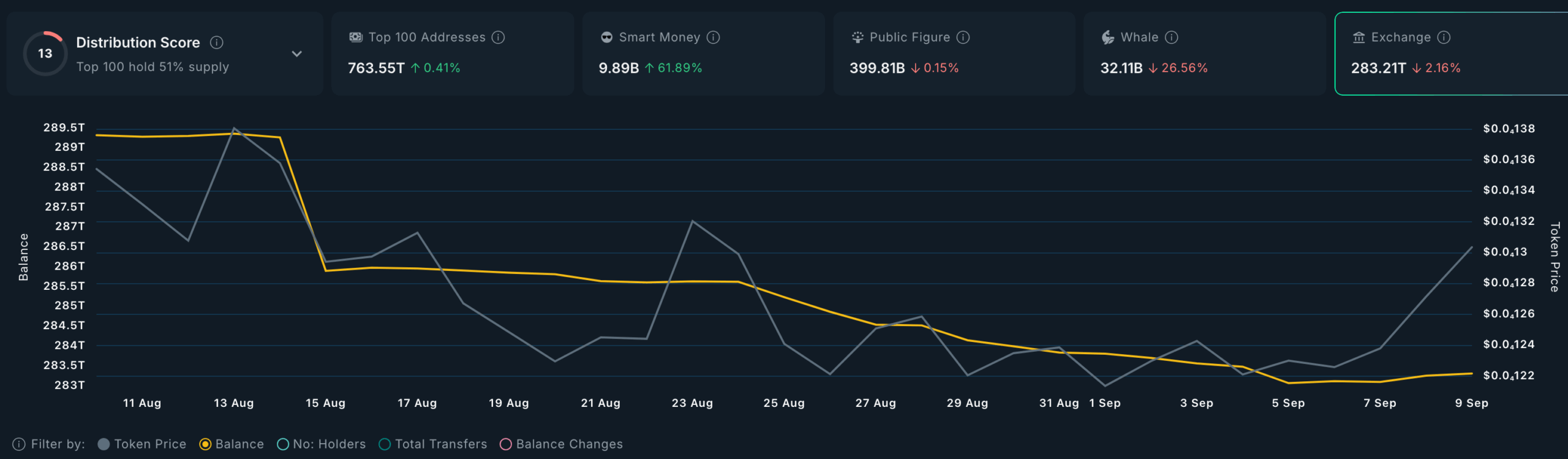Click the Top 100 Addresses info icon
Viewport: 1568px width, 459px height.
click(499, 37)
